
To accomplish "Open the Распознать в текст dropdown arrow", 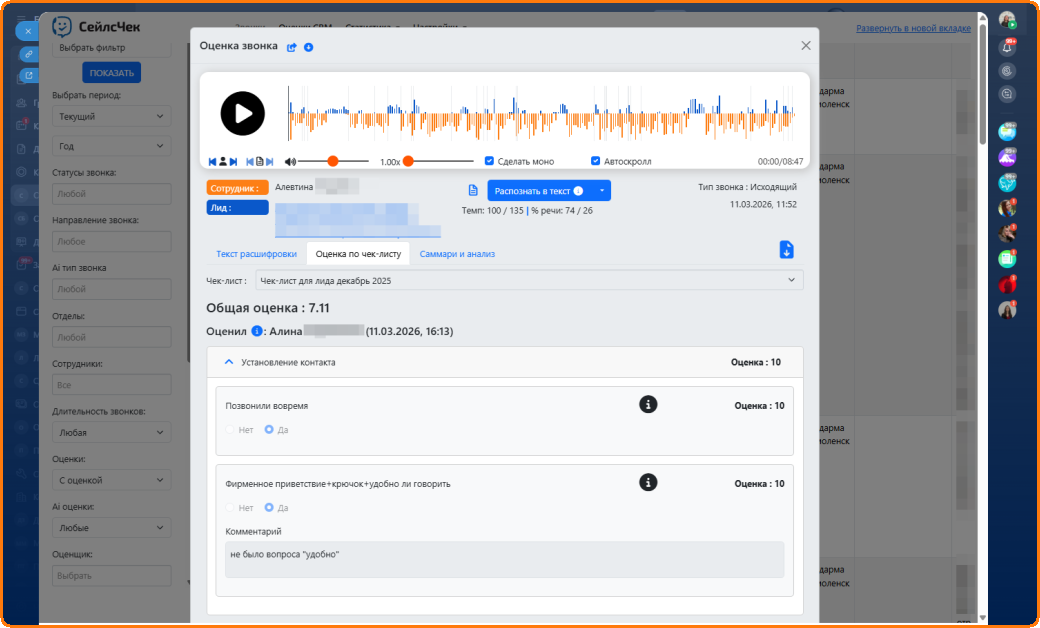I will pos(601,190).
